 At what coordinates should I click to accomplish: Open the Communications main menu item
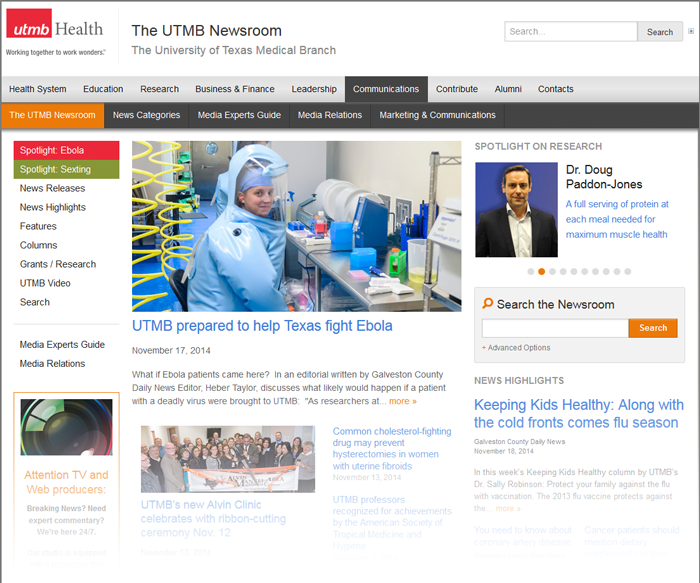click(385, 89)
